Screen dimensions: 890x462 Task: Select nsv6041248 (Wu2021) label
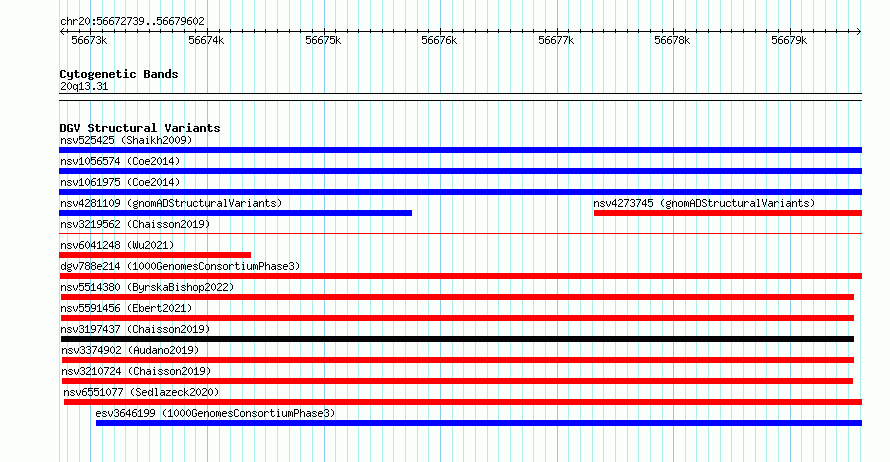117,245
